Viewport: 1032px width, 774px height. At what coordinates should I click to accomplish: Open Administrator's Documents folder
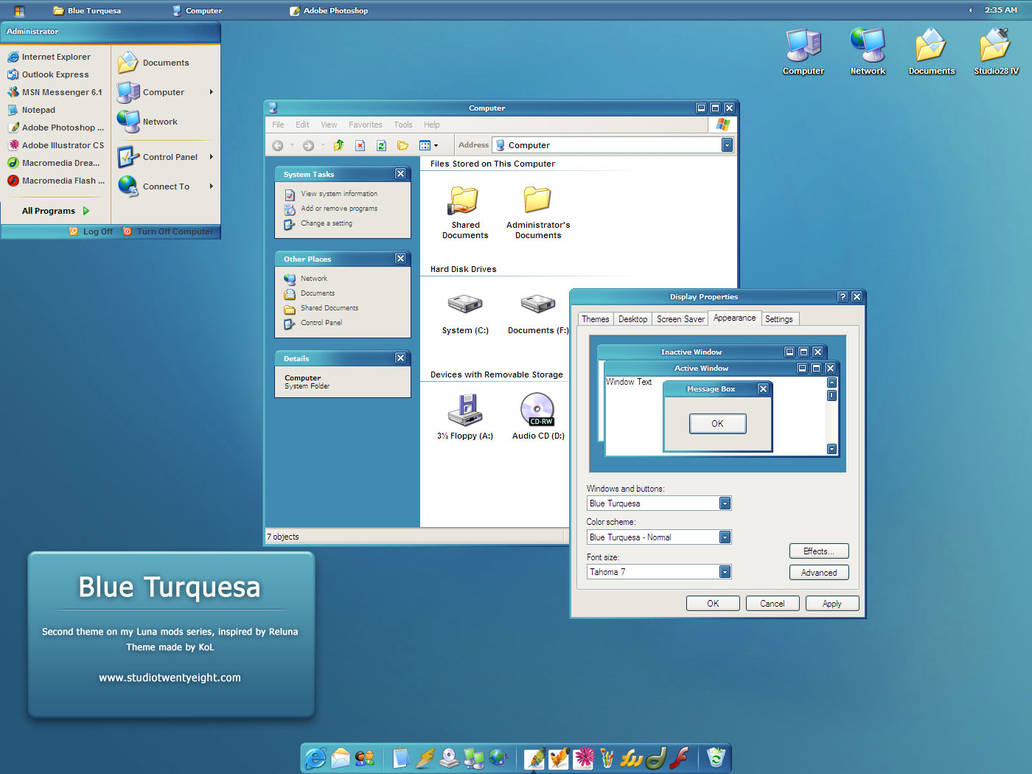coord(538,212)
